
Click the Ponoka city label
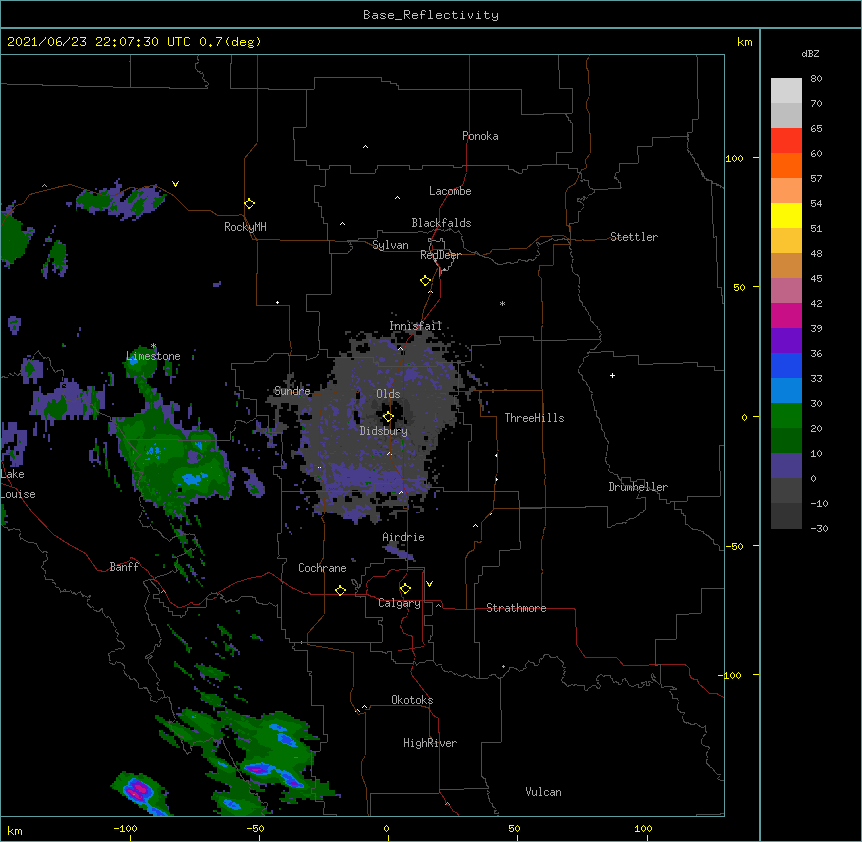point(480,136)
